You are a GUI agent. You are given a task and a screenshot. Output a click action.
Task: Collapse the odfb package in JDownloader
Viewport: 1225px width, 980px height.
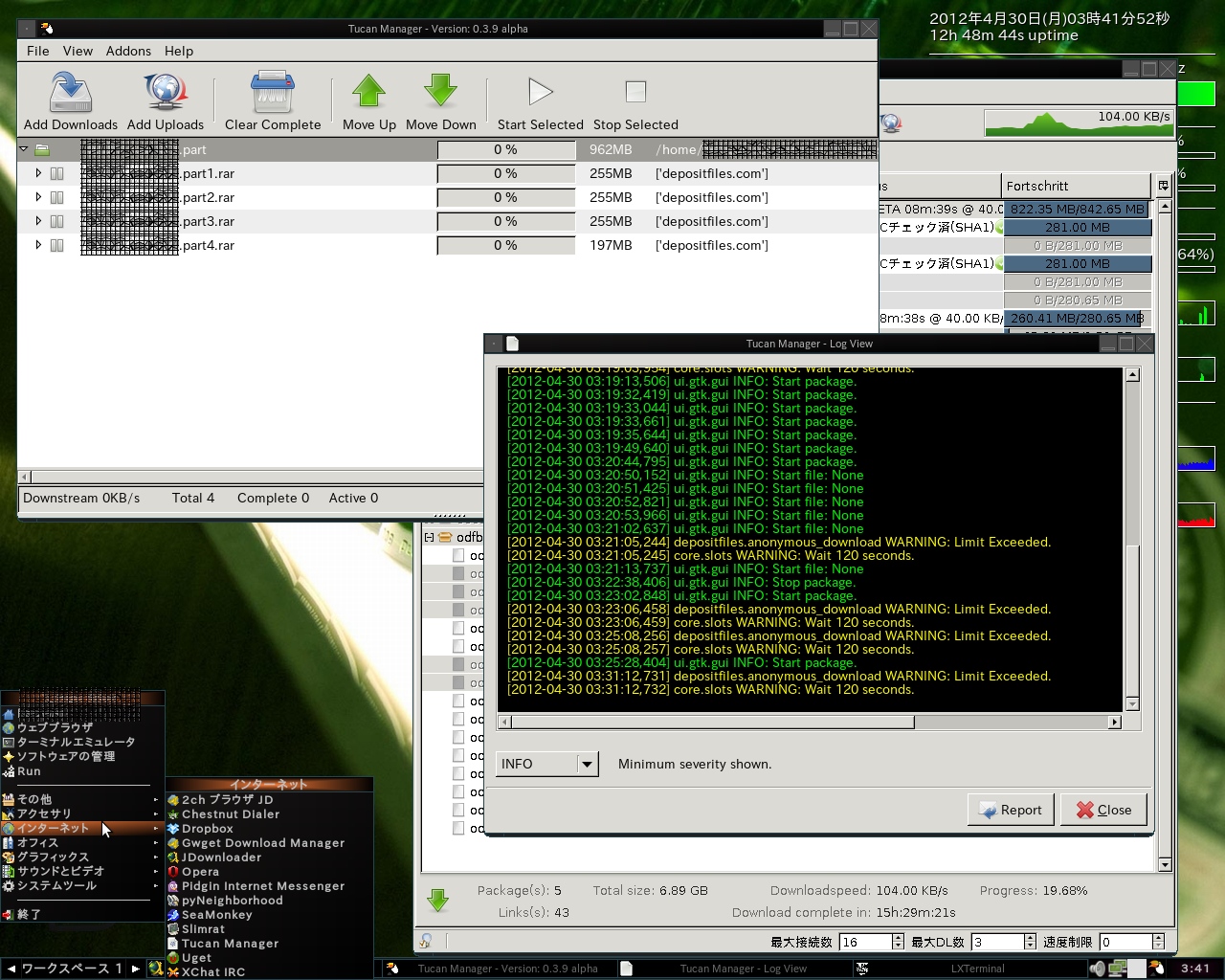point(430,538)
